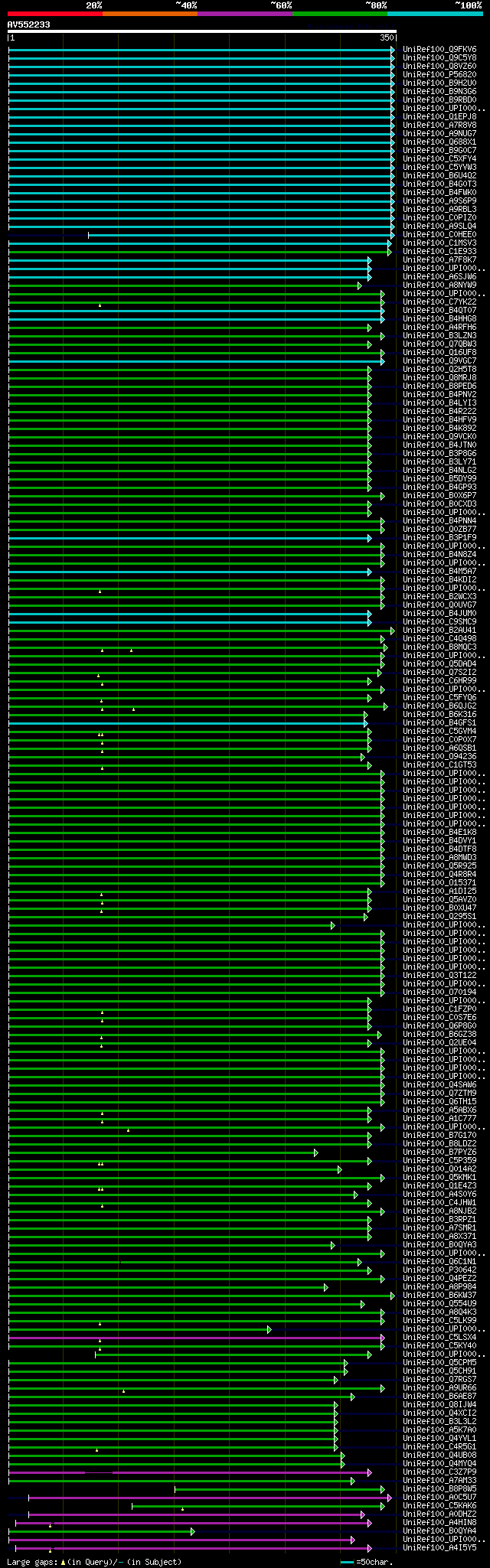Open hit UniRef100_C5XFY4

click(x=439, y=159)
